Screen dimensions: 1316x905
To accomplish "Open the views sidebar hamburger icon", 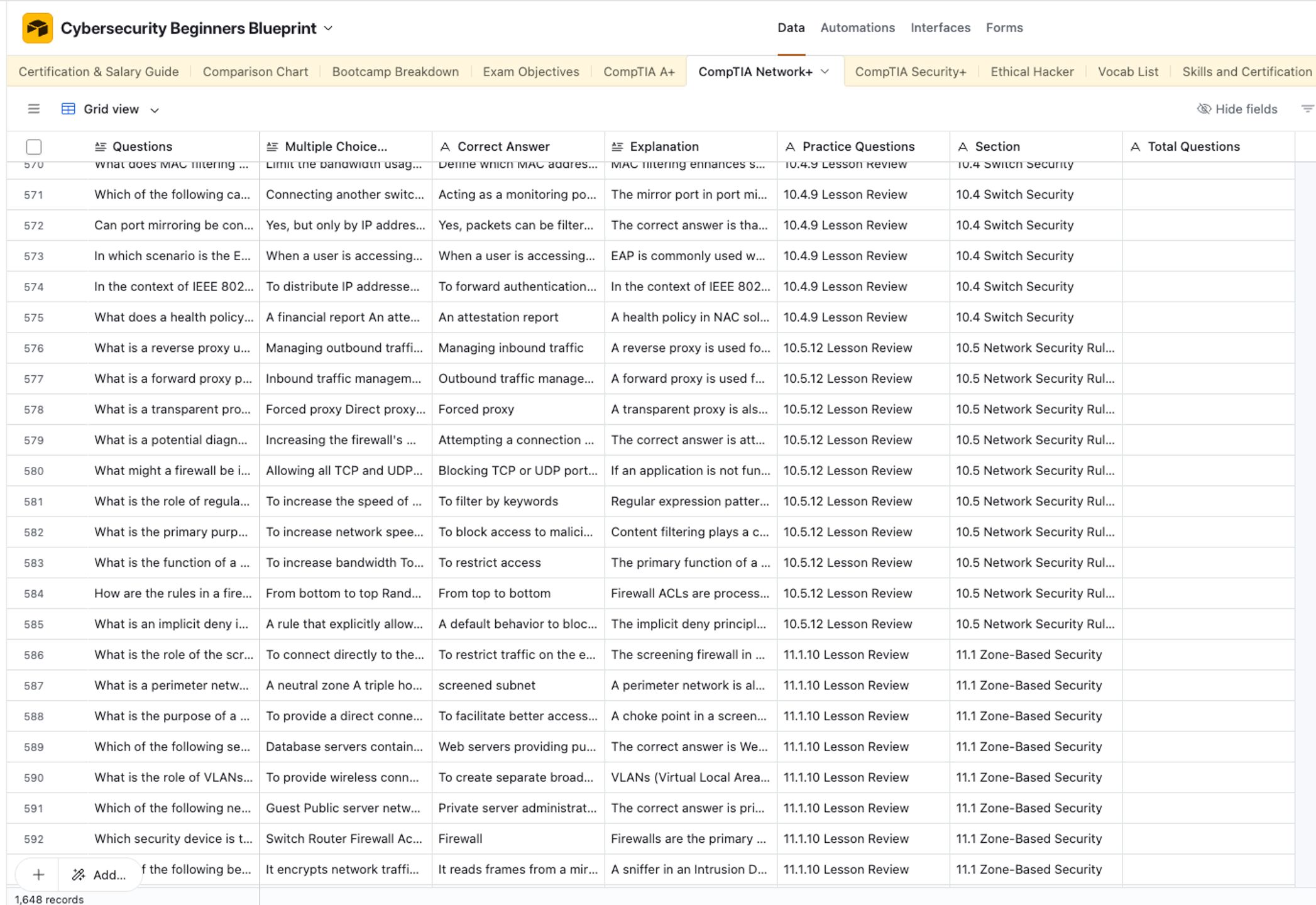I will pyautogui.click(x=34, y=109).
